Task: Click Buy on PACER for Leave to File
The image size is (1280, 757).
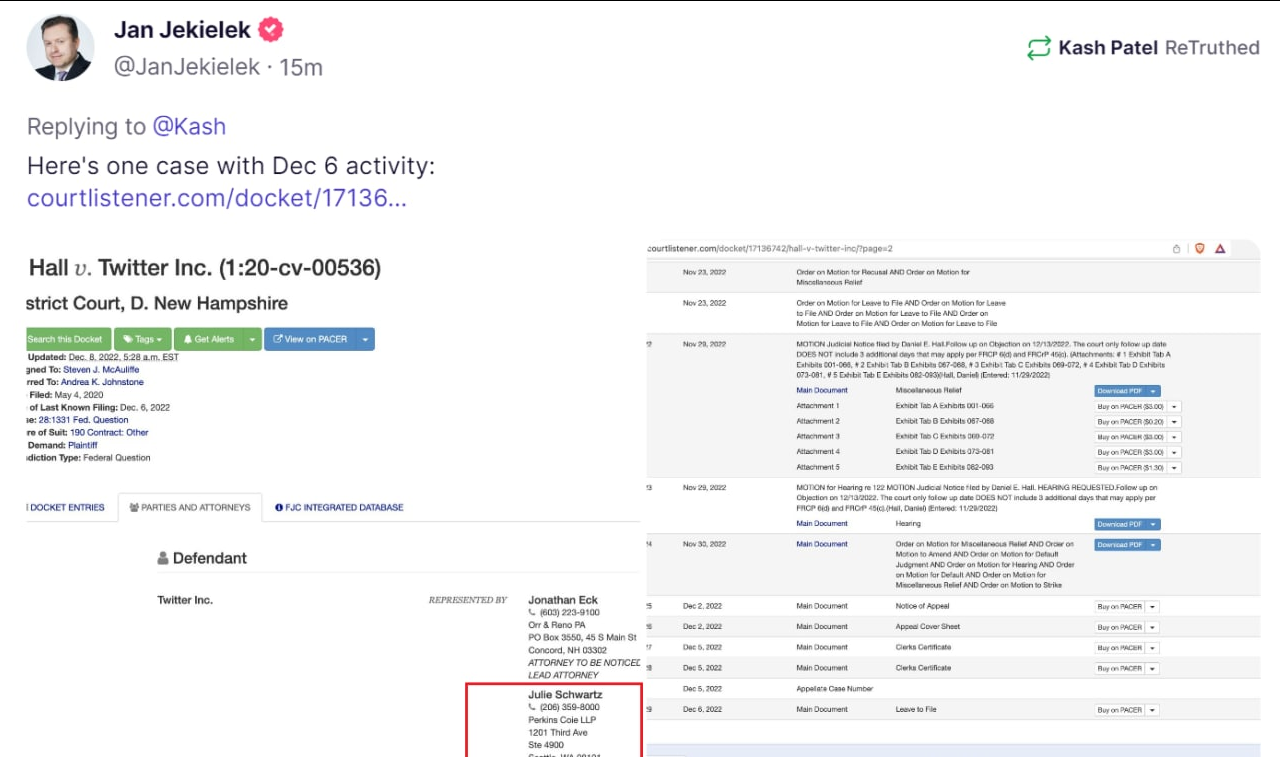Action: (x=1119, y=710)
